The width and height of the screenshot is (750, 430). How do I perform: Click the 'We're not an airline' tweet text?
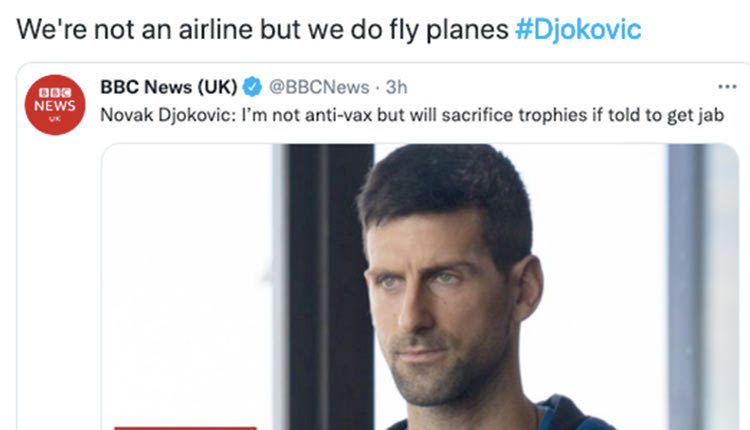(263, 30)
